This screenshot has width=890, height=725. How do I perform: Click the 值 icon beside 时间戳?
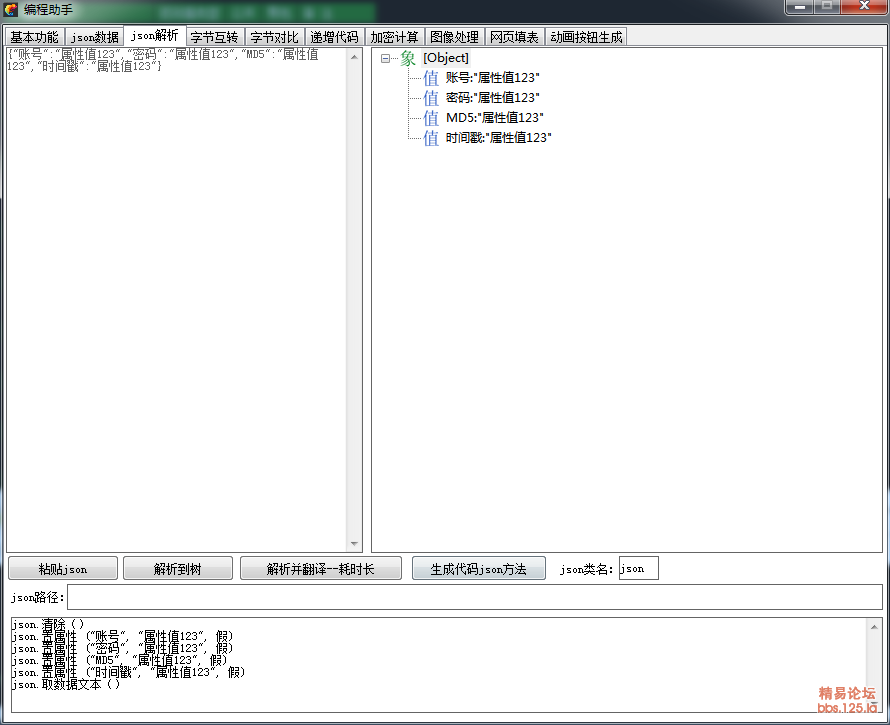pyautogui.click(x=431, y=138)
